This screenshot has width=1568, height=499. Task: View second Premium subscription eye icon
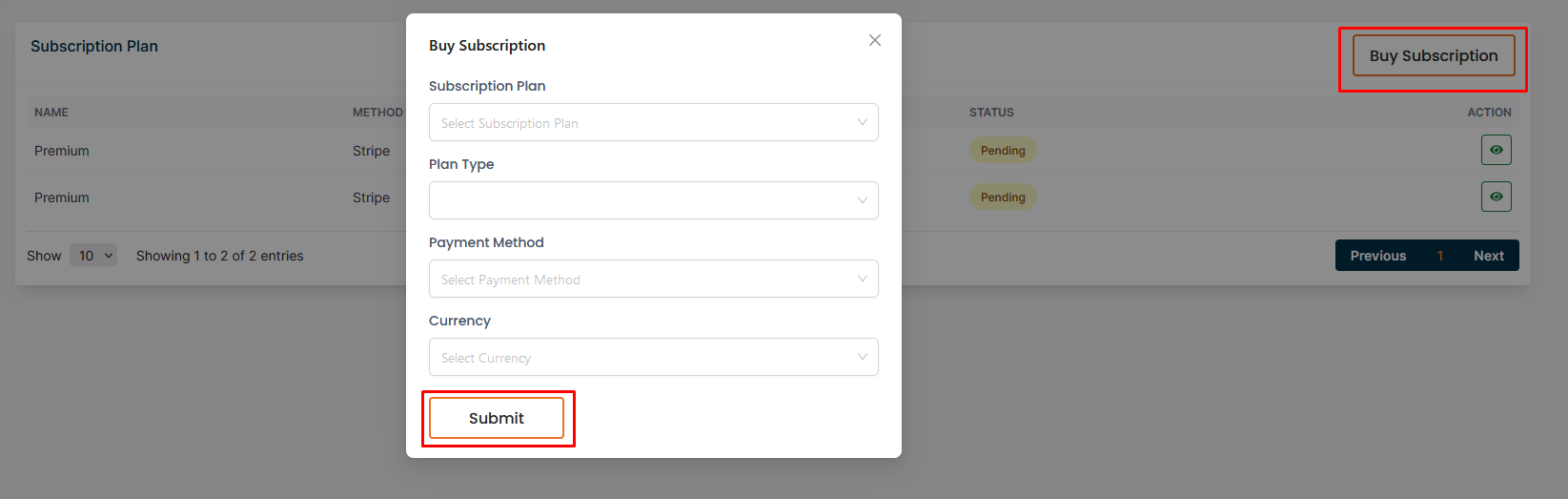[1496, 197]
